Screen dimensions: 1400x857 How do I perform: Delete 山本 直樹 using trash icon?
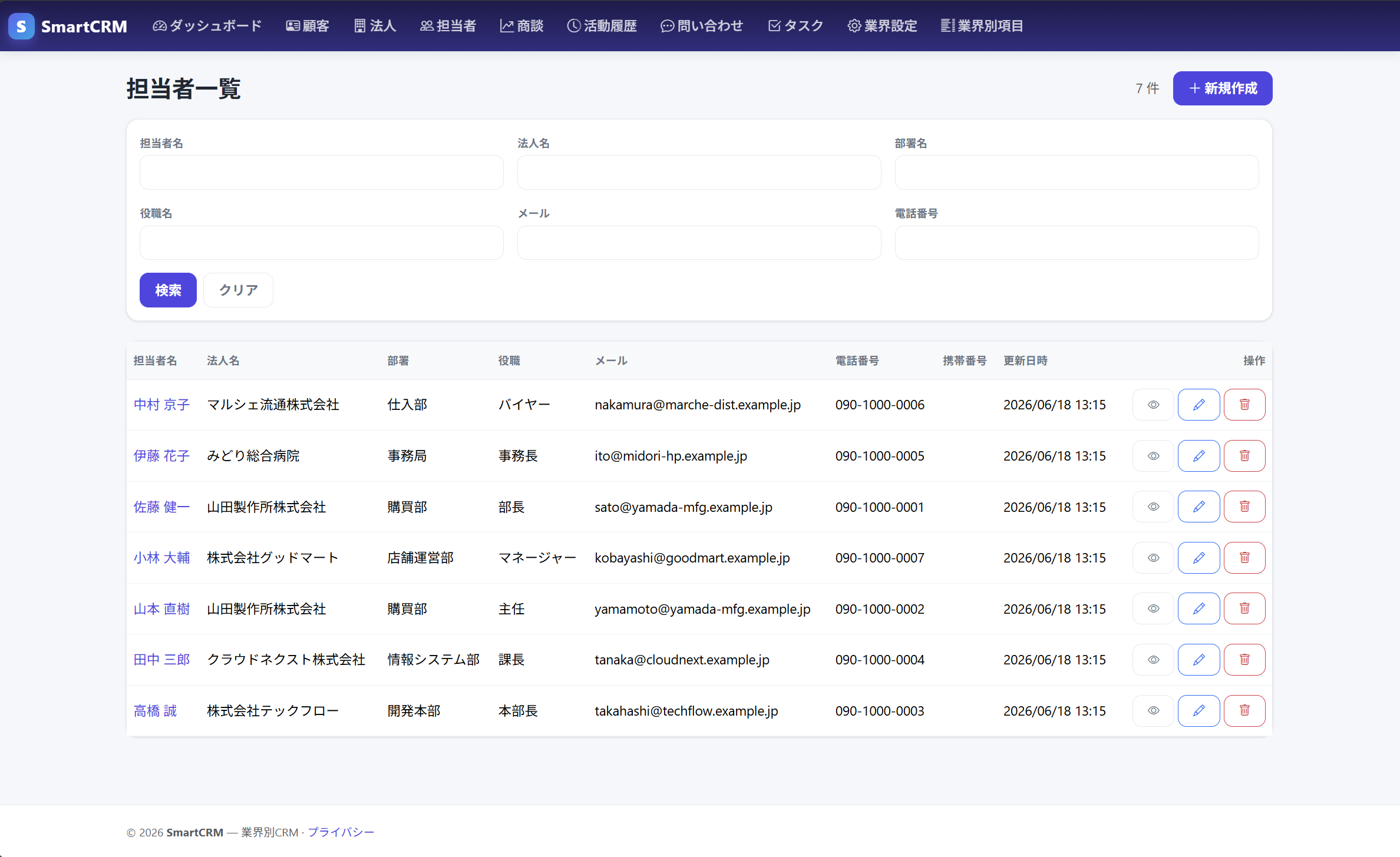pos(1244,608)
